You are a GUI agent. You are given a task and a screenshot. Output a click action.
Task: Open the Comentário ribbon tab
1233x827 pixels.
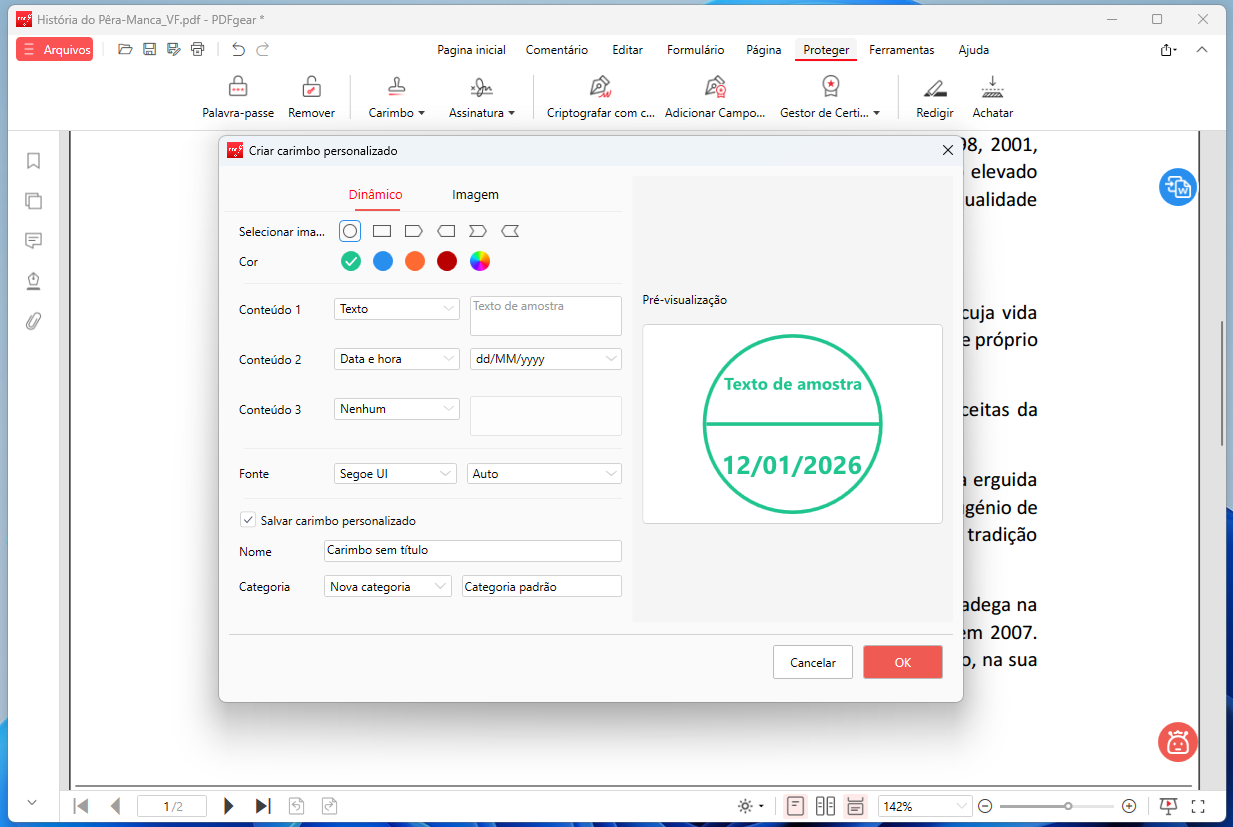point(557,50)
